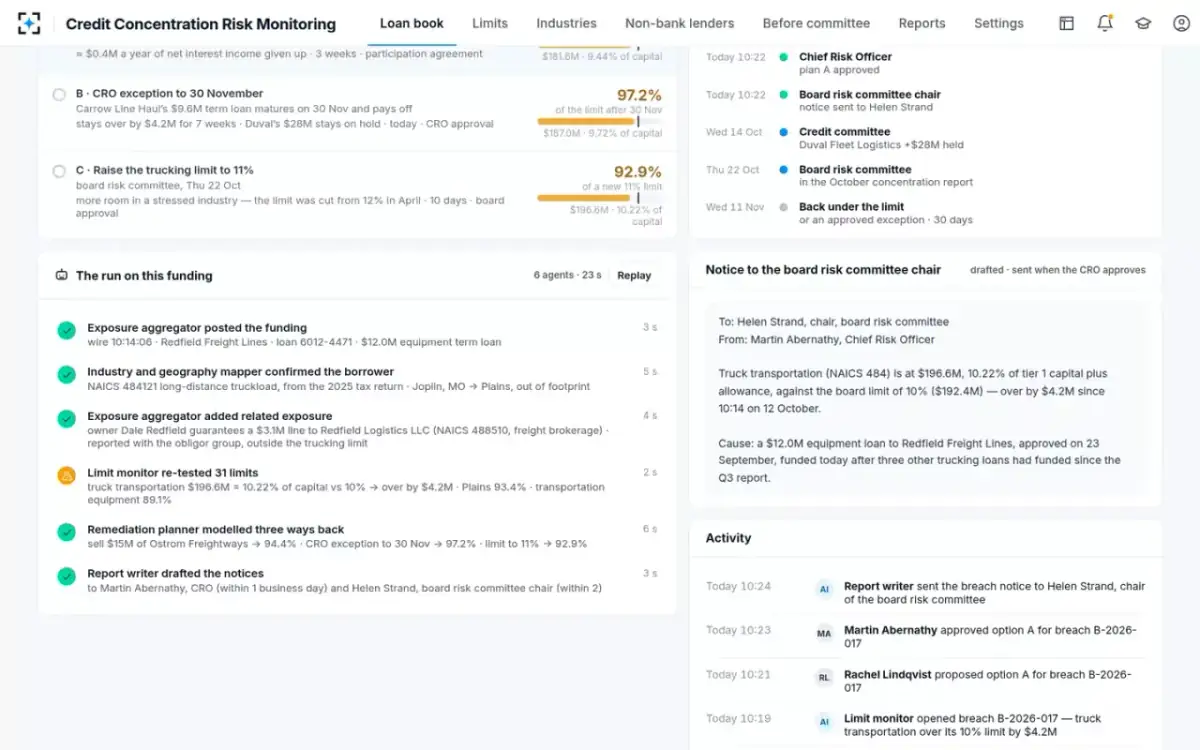Click the green check for 'Exposure aggregator added related exposure'

66,419
